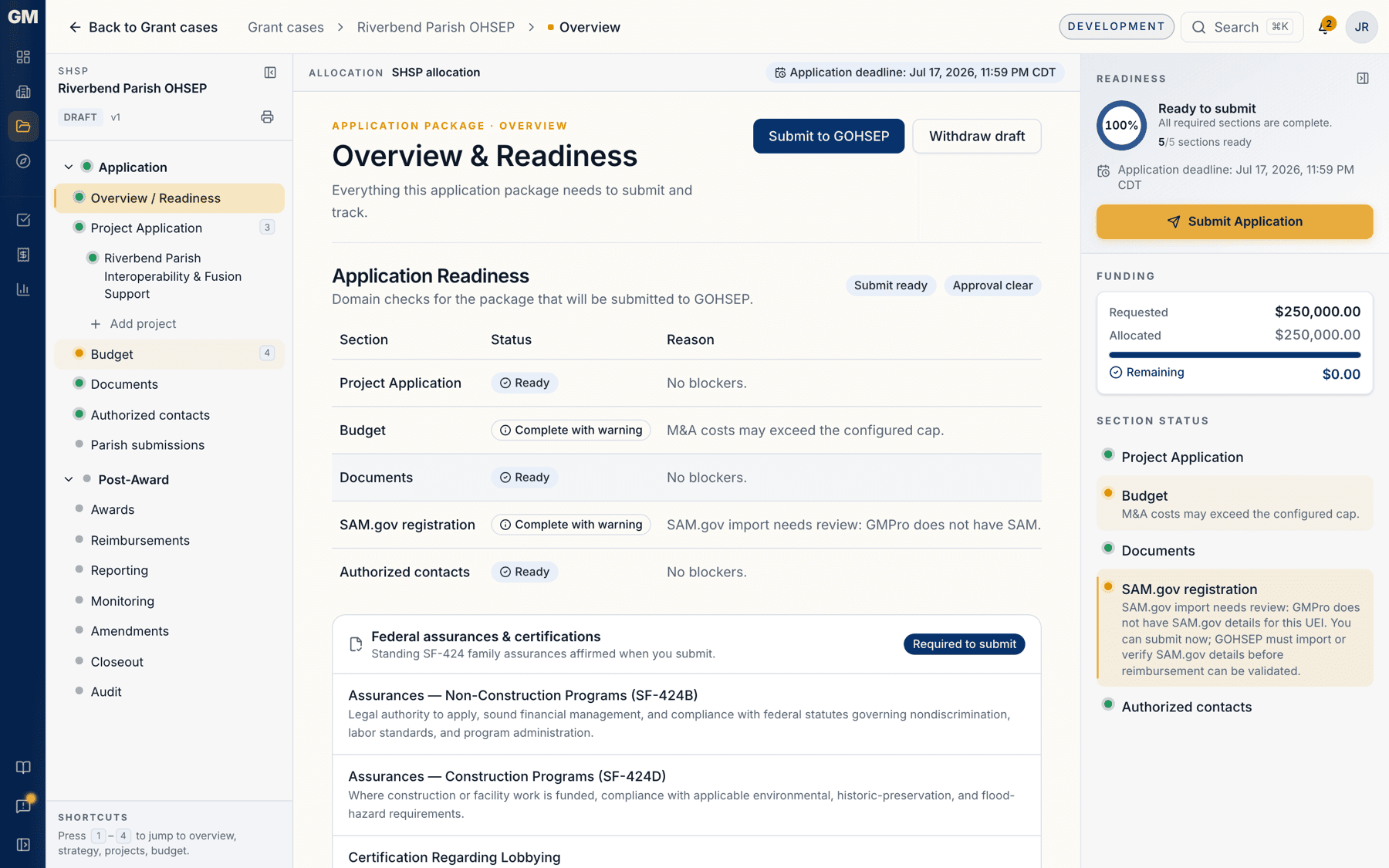Open the notifications bell
This screenshot has height=868, width=1389.
pos(1326,26)
